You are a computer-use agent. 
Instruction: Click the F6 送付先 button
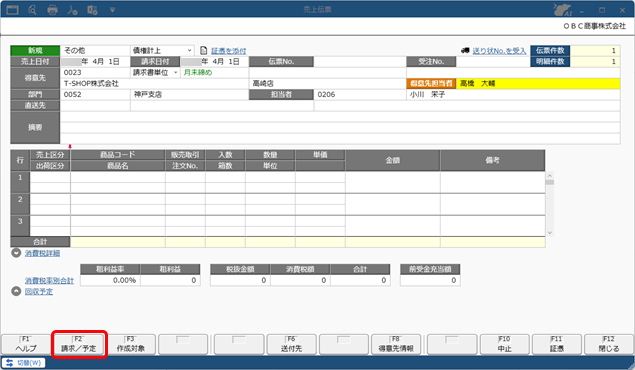[291, 344]
